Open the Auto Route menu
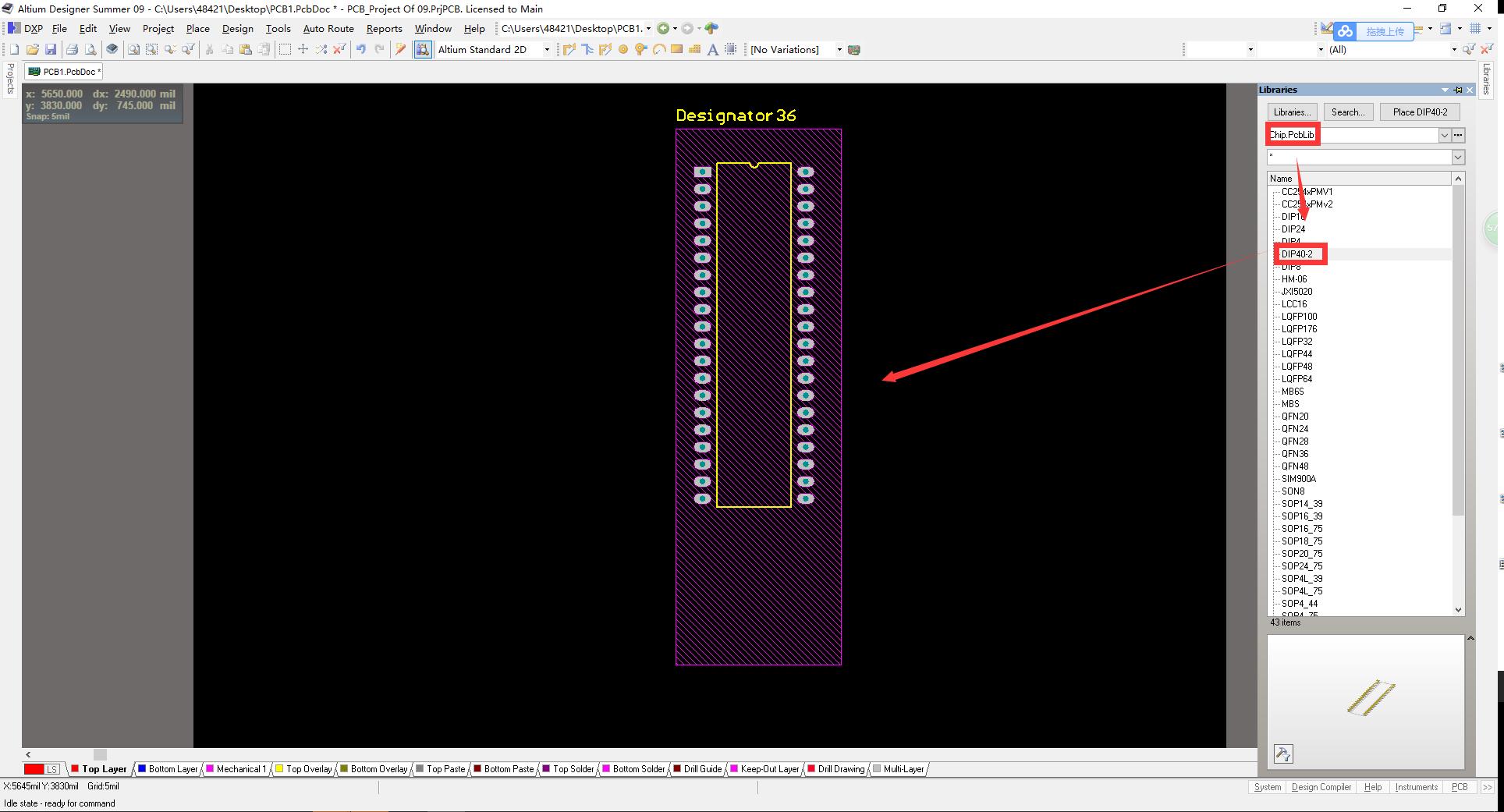Viewport: 1504px width, 812px height. pyautogui.click(x=328, y=28)
